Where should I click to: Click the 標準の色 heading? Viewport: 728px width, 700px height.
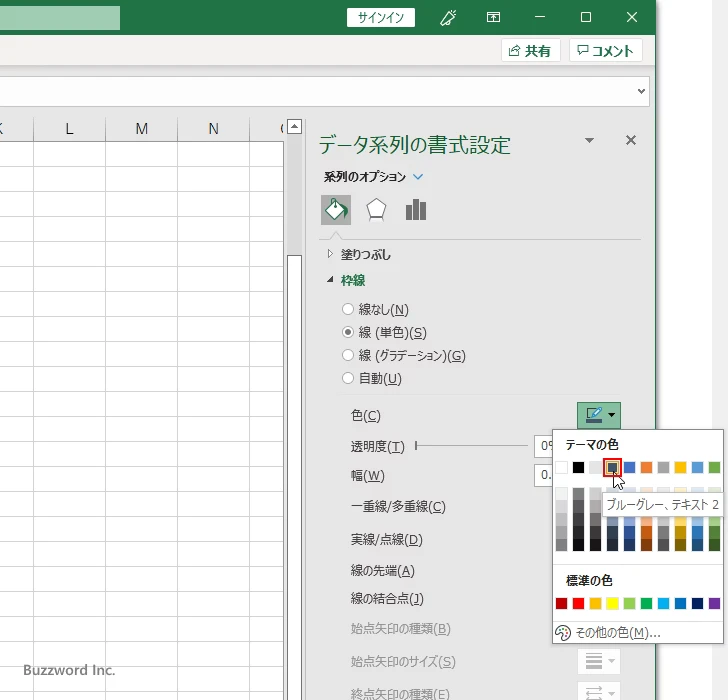(x=589, y=580)
